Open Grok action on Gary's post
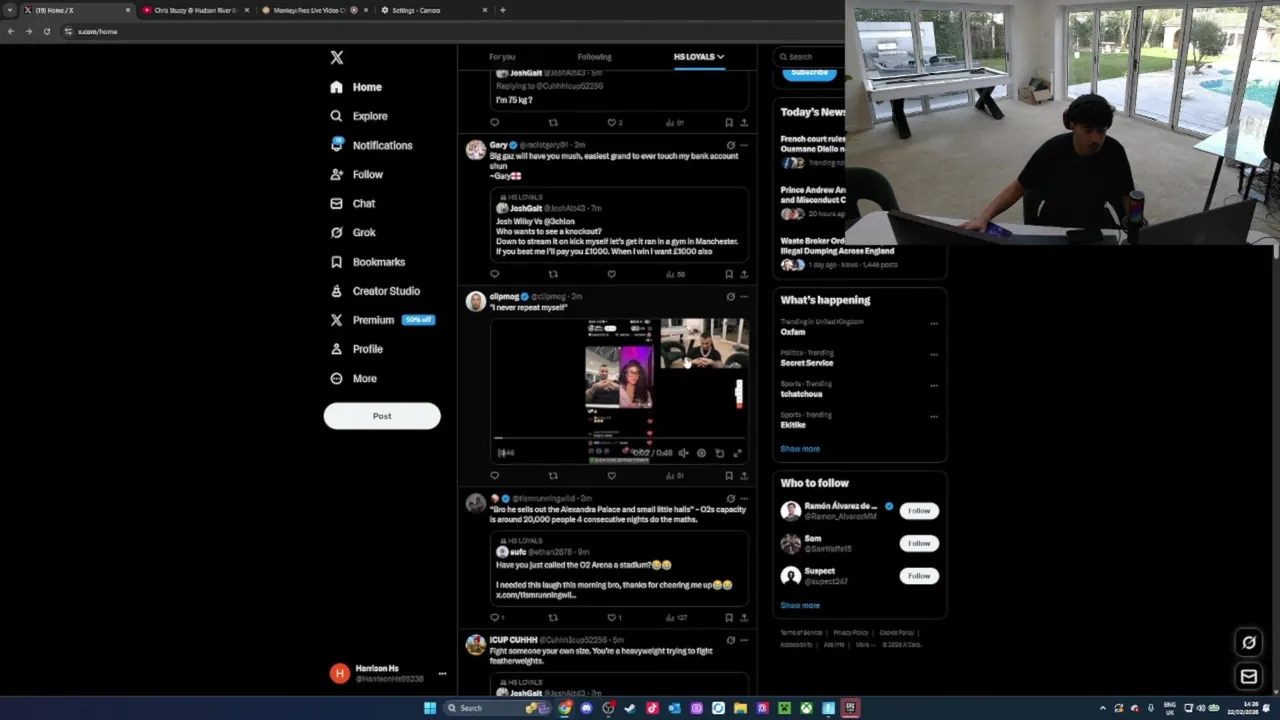Viewport: 1280px width, 720px height. point(730,145)
